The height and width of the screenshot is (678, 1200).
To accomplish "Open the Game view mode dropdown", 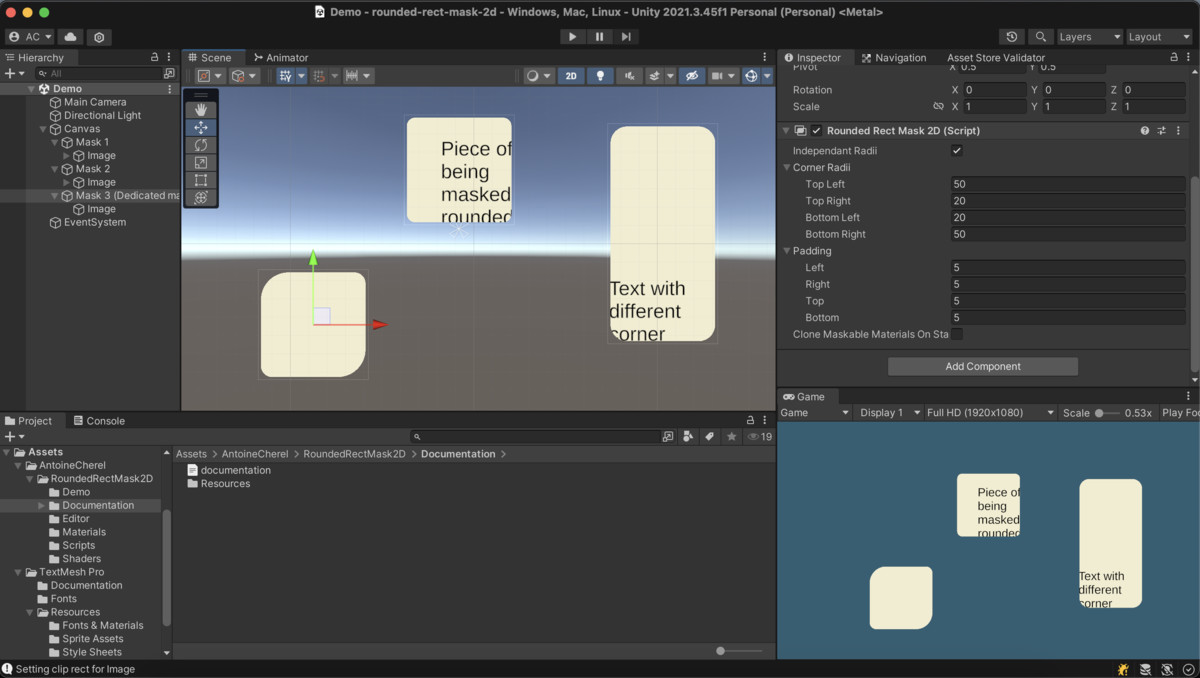I will click(x=814, y=413).
